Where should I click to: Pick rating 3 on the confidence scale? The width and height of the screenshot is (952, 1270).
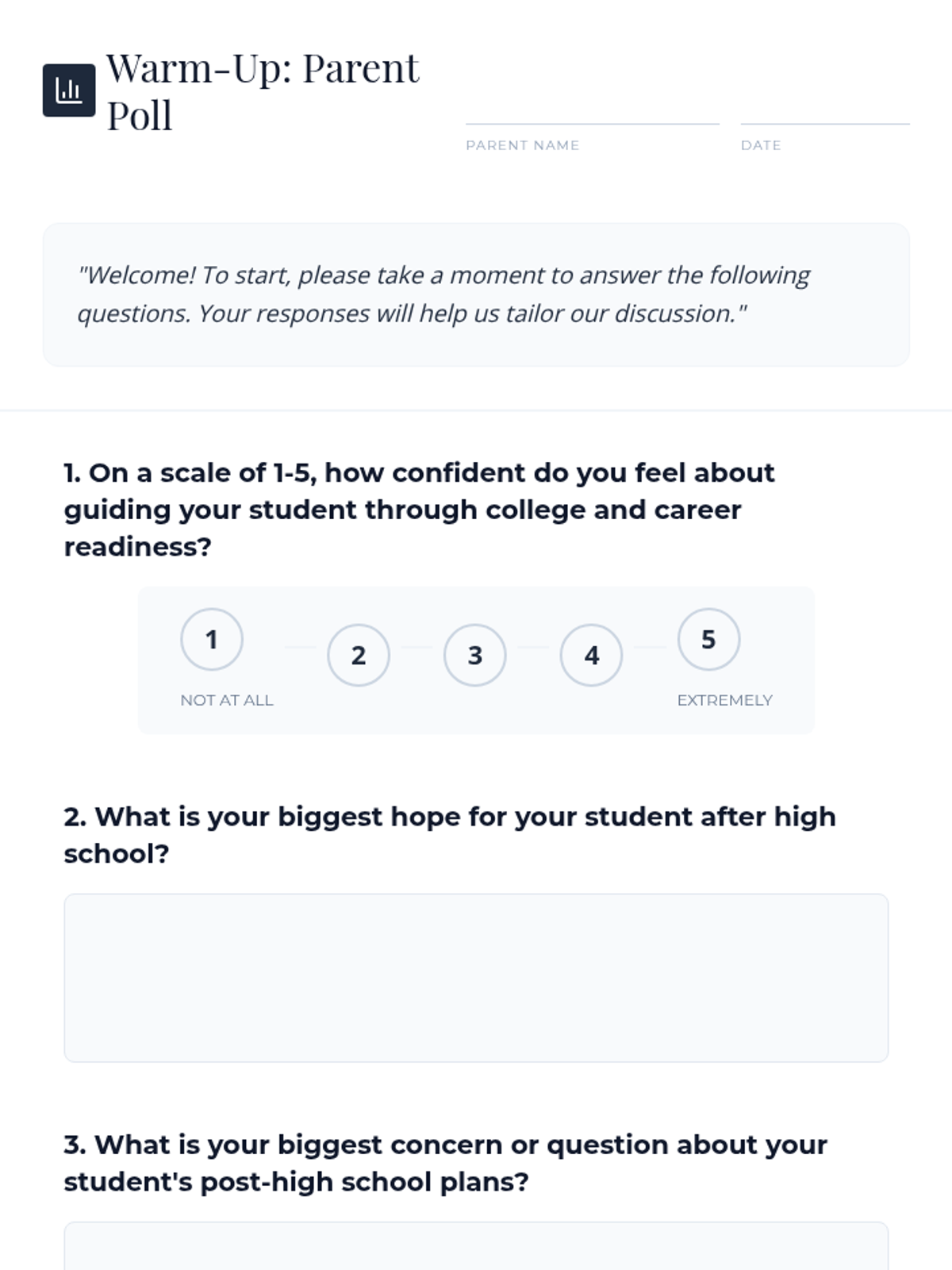click(x=475, y=656)
